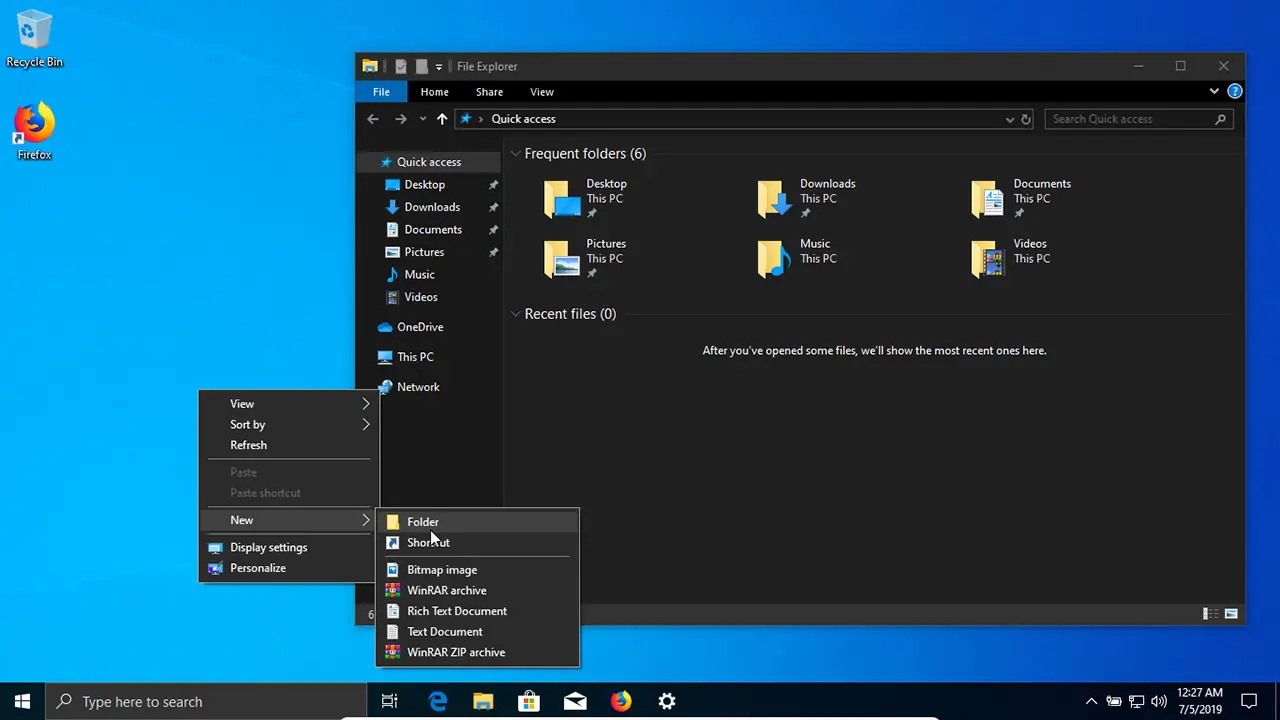Expand the ribbon with the chevron

1214,91
